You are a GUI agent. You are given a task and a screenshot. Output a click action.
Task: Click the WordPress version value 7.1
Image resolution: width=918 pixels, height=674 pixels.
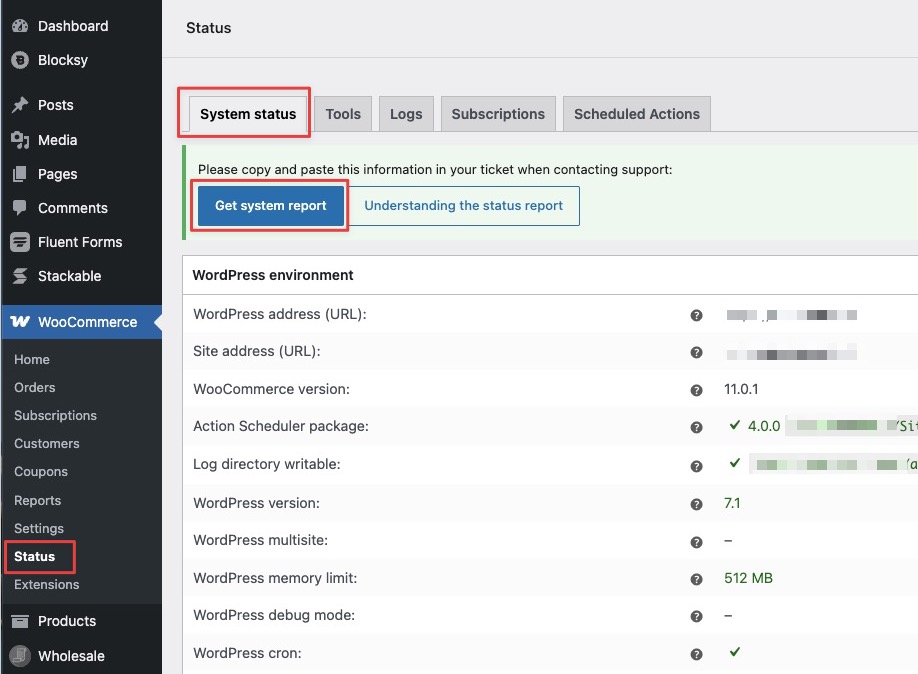pos(732,503)
